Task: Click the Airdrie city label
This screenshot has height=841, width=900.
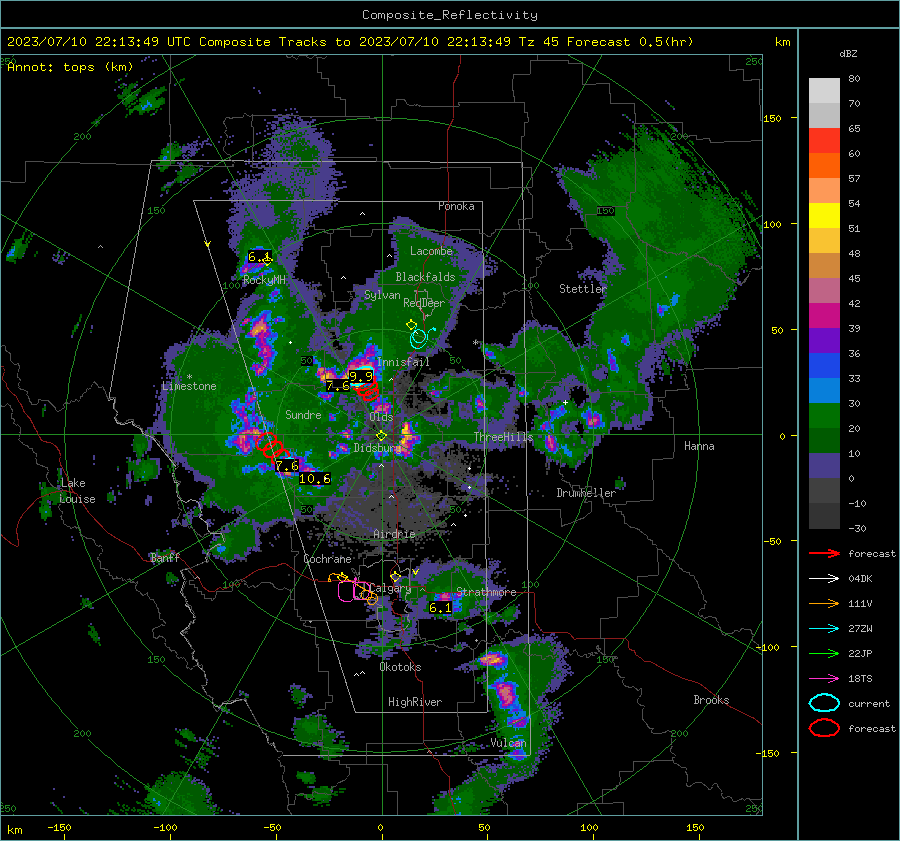Action: click(x=394, y=534)
